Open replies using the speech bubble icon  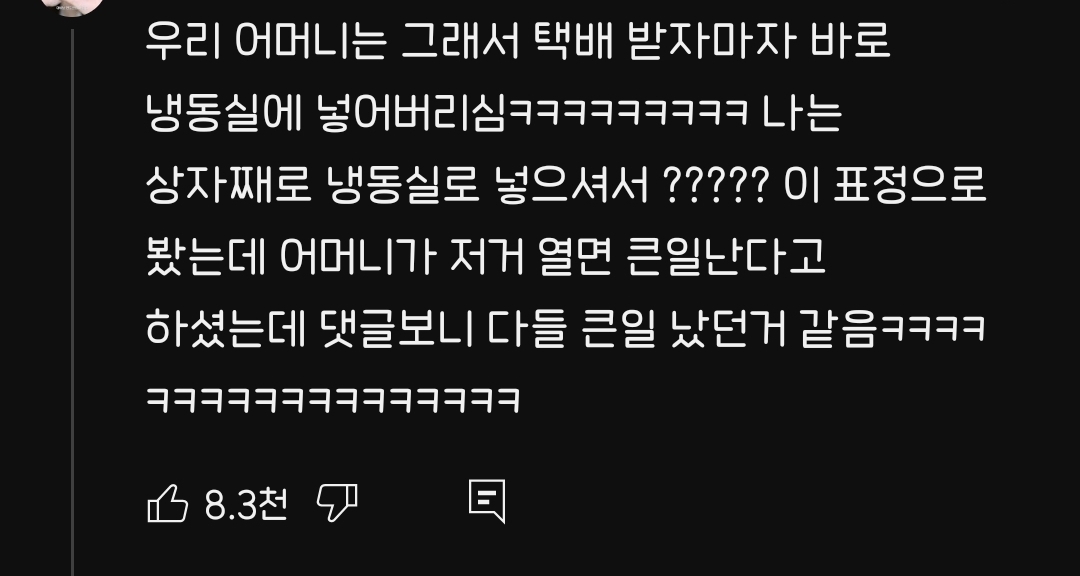pyautogui.click(x=487, y=502)
